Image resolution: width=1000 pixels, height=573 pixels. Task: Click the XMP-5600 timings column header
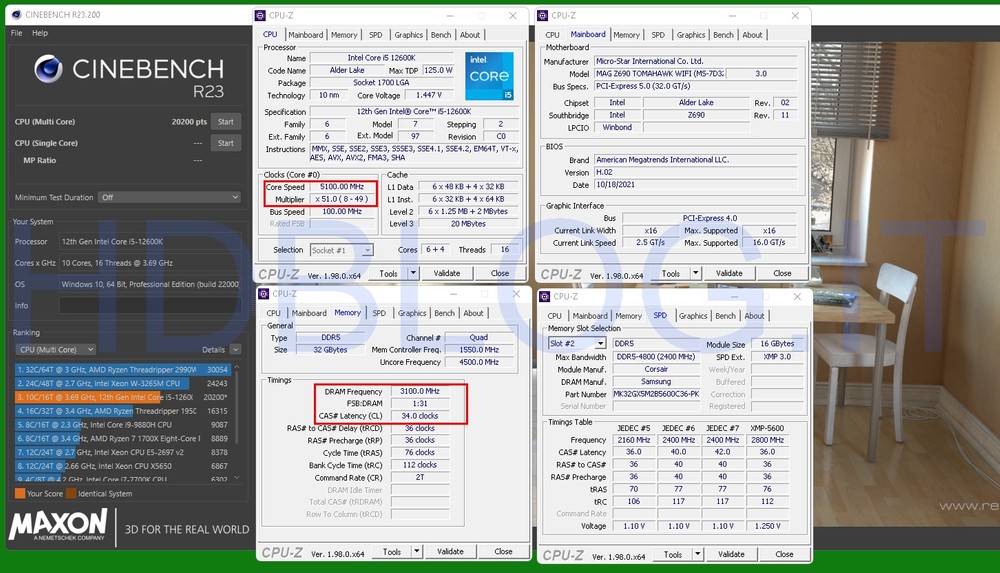tap(767, 428)
